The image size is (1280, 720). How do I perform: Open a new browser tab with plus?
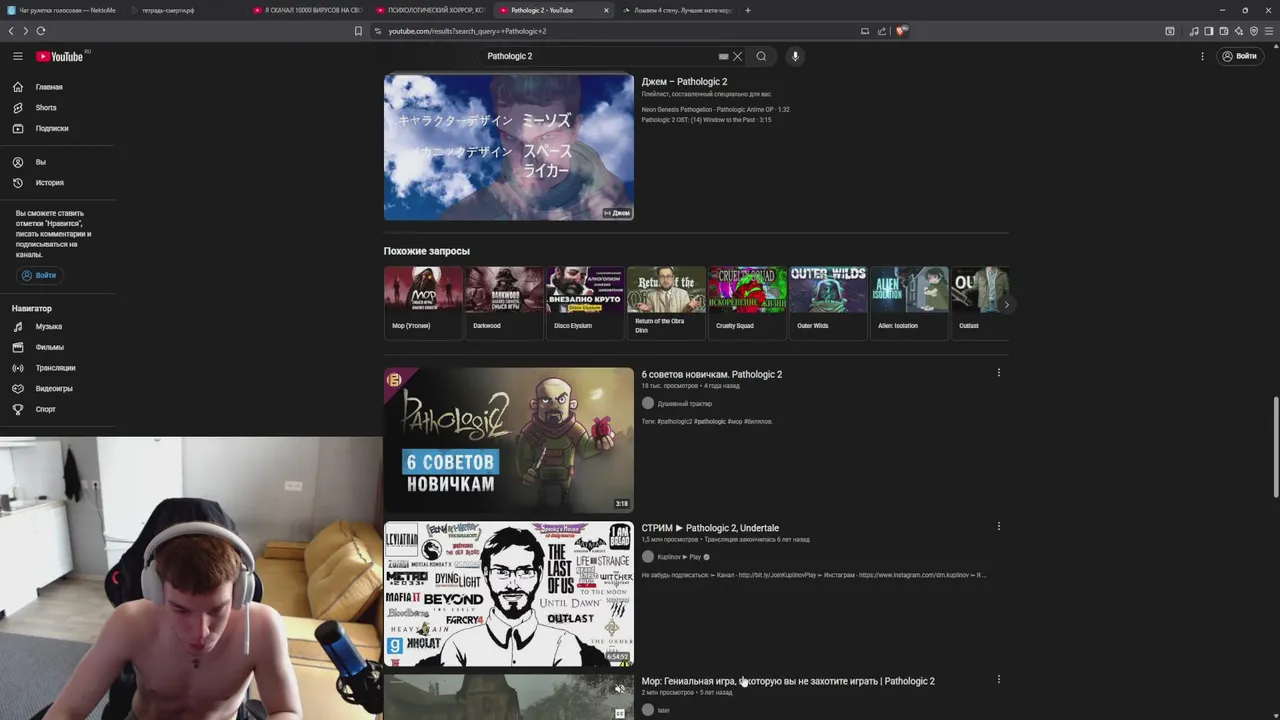[x=748, y=10]
